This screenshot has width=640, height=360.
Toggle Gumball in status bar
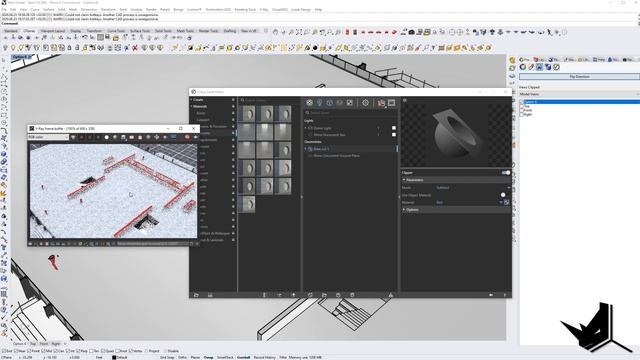tap(243, 358)
